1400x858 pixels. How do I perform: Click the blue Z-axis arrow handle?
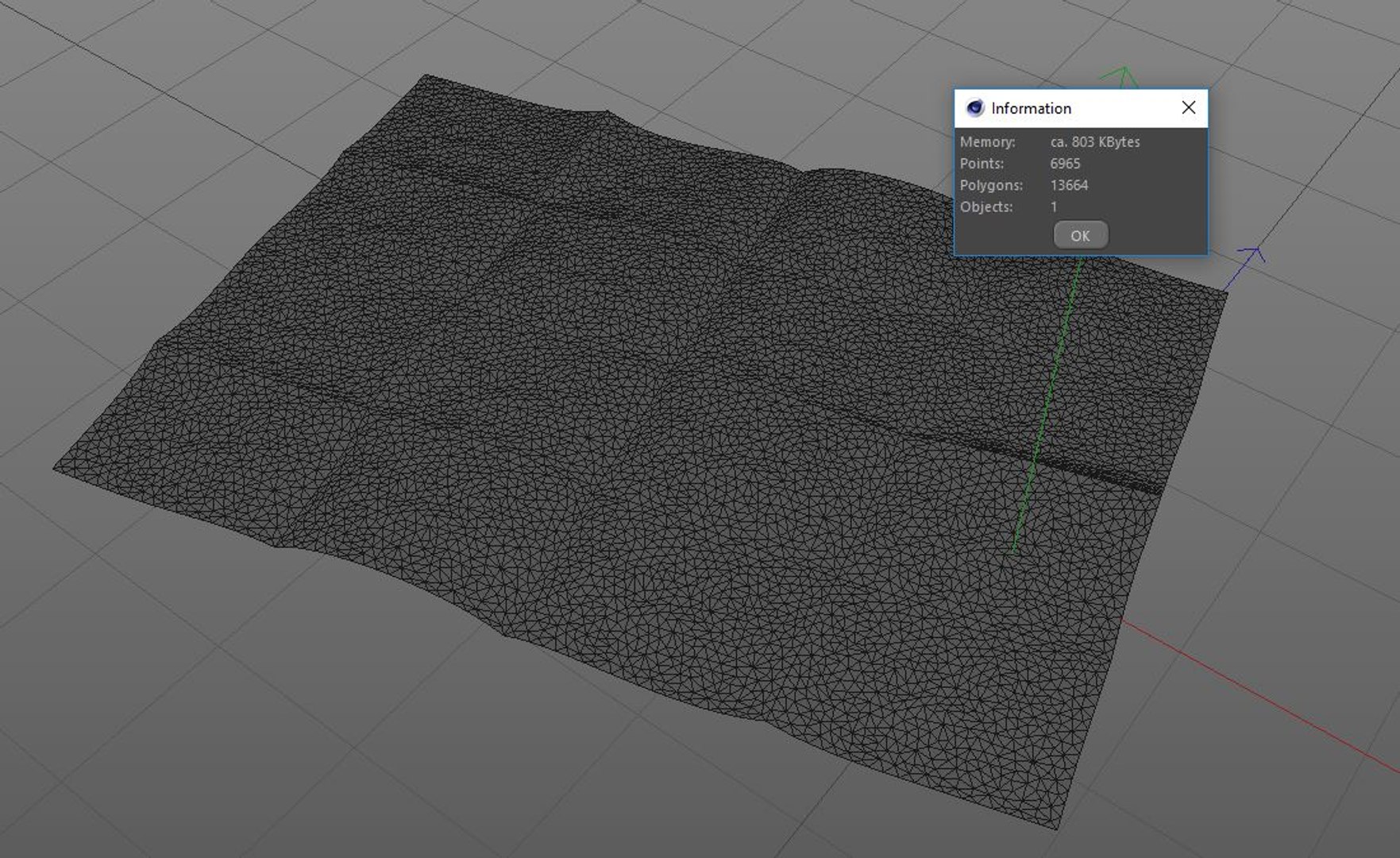1251,256
